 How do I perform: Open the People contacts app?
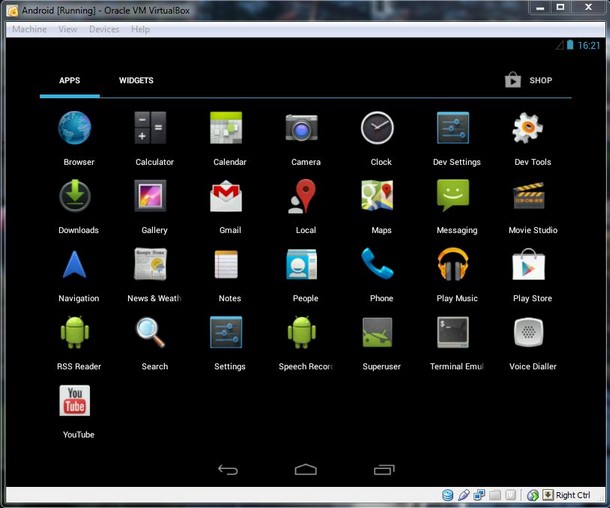[x=301, y=265]
